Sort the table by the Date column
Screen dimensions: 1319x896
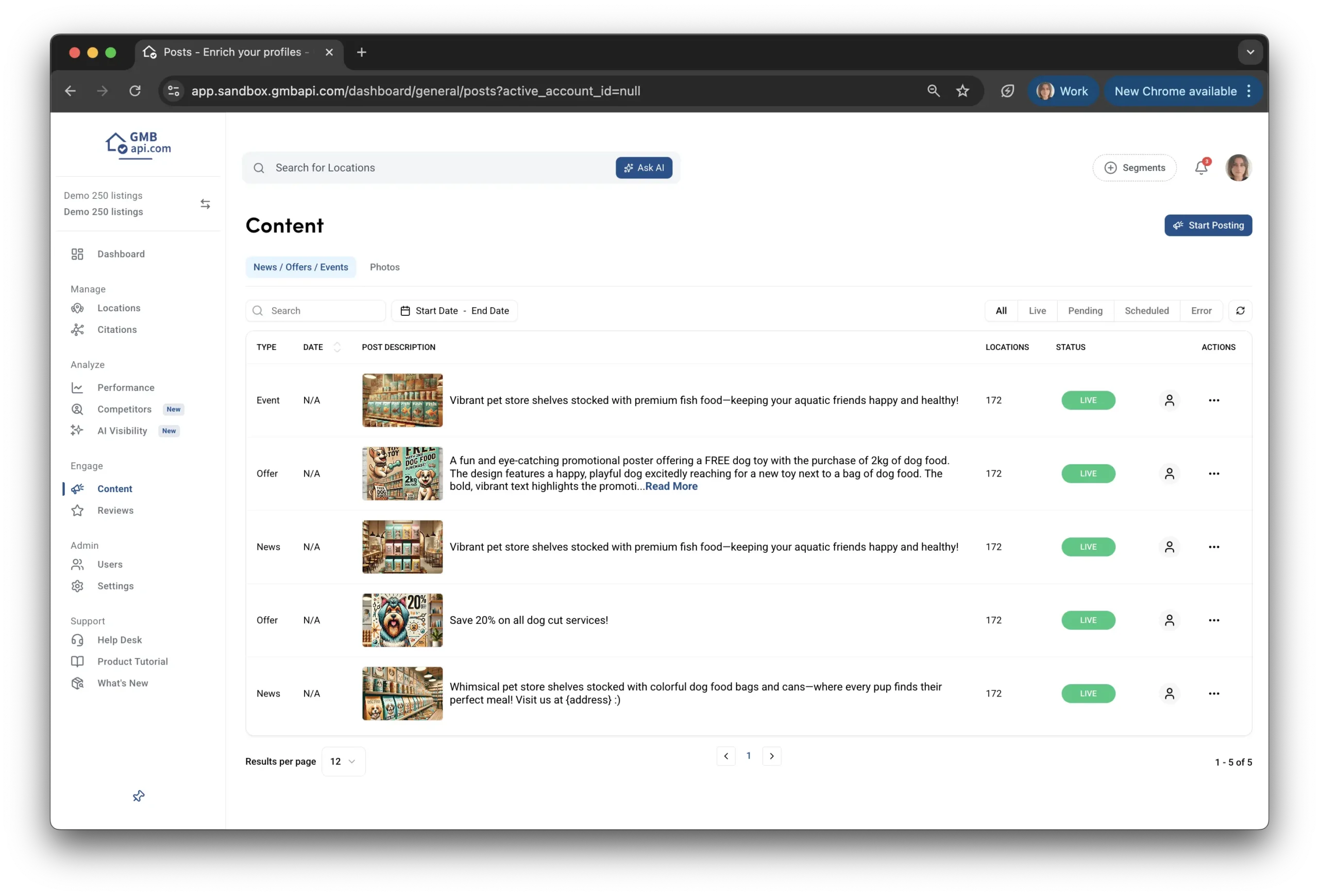[x=336, y=347]
